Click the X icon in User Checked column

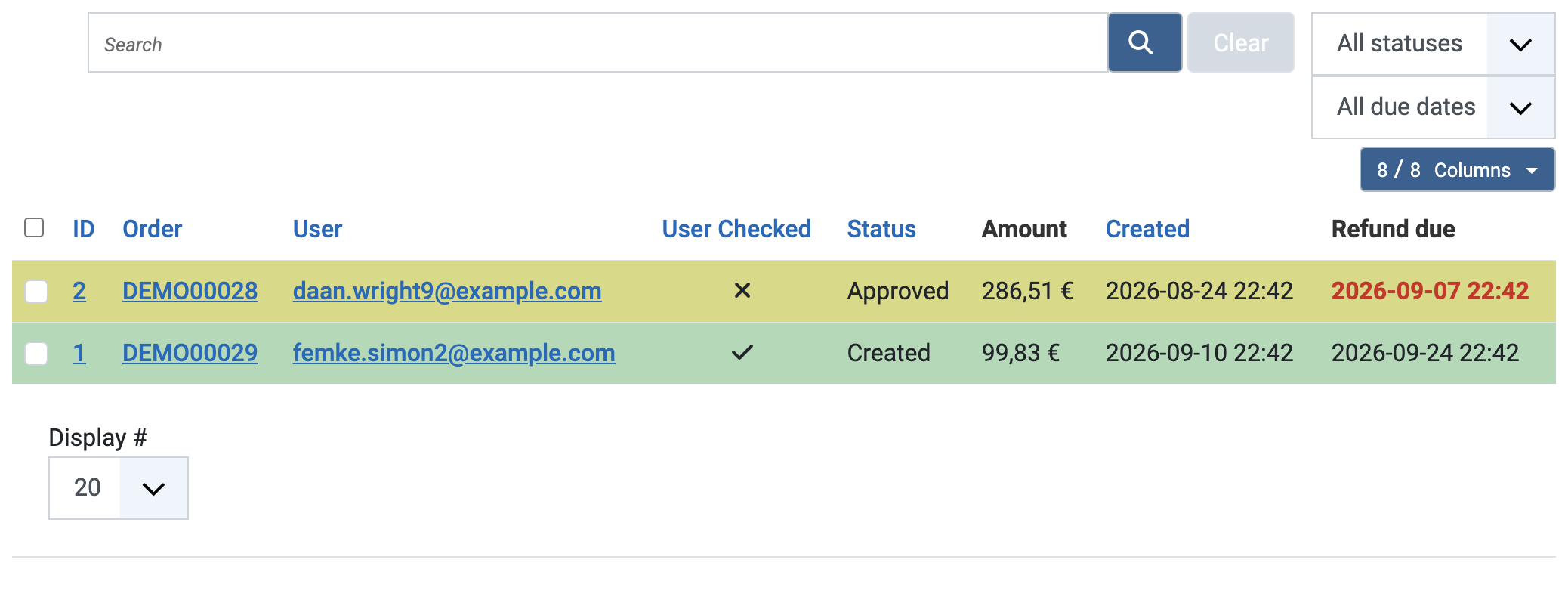(742, 291)
